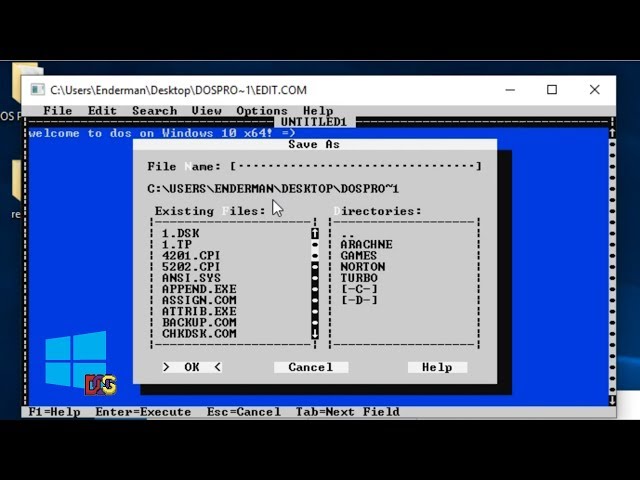Click Esc=Cancel in the status bar
Viewport: 640px width, 480px height.
tap(244, 411)
